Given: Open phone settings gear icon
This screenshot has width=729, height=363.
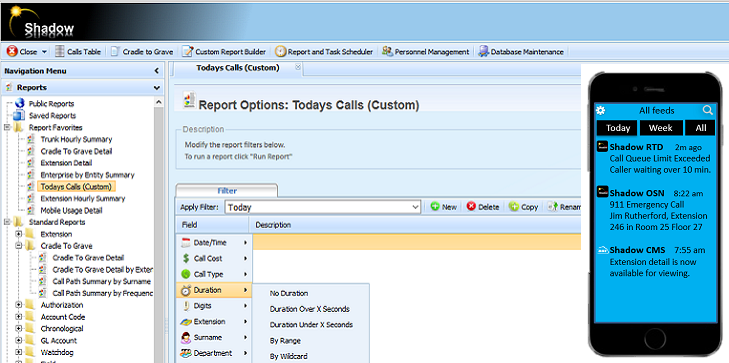Looking at the screenshot, I should [601, 111].
